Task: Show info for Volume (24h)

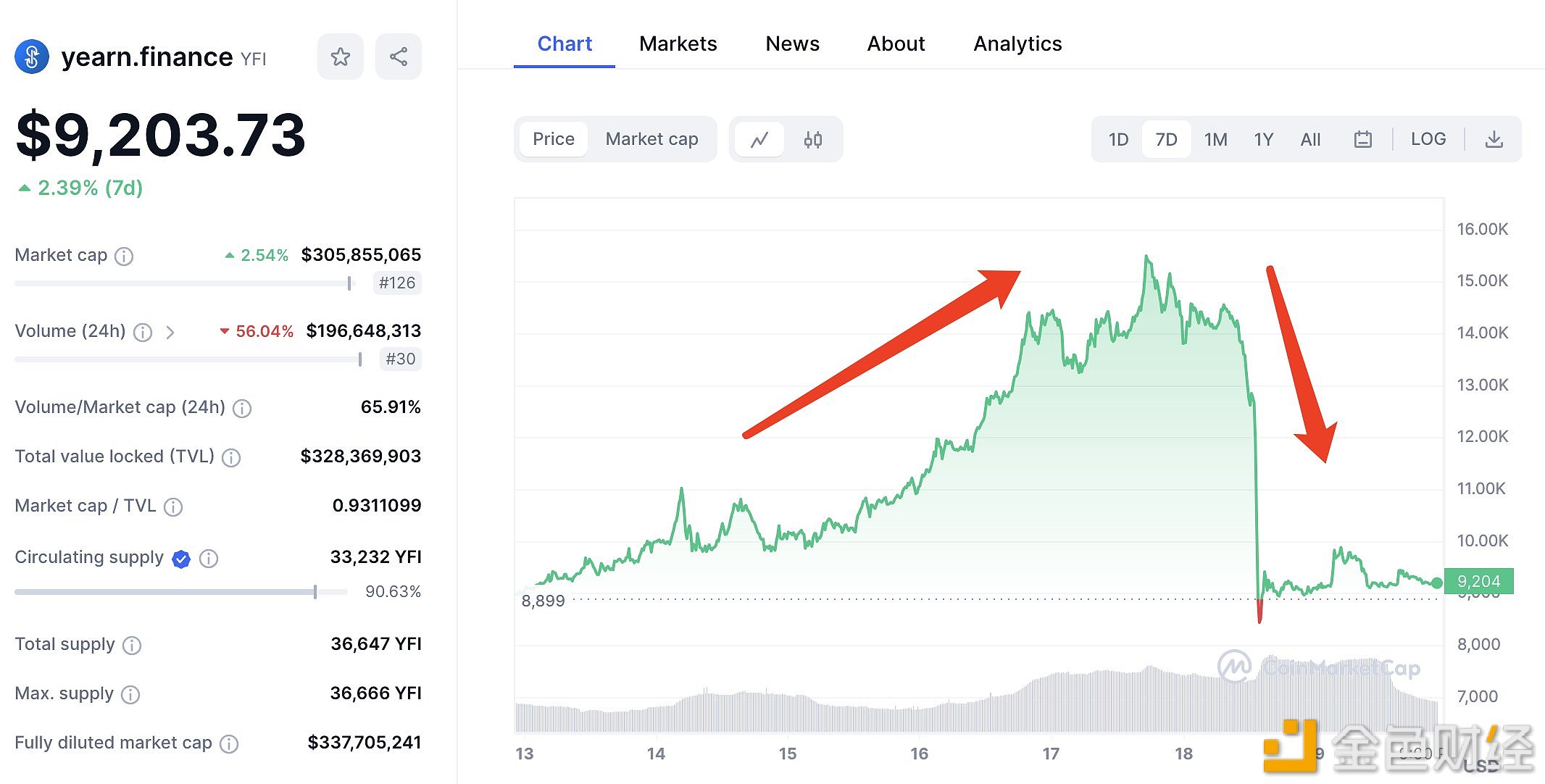Action: click(143, 333)
